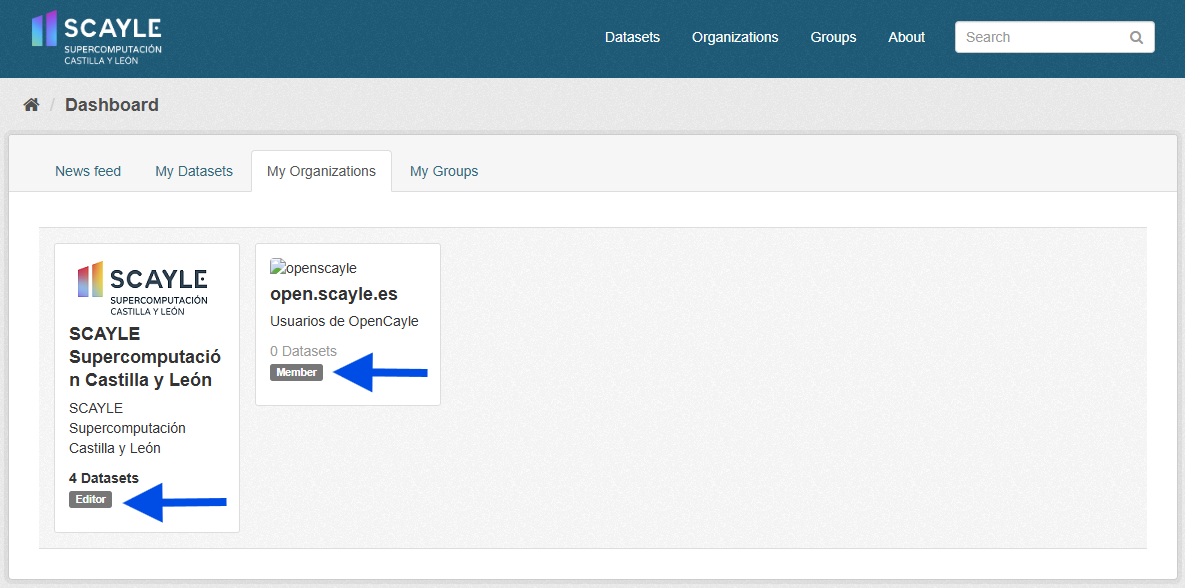
Task: Go to home via house icon
Action: pos(31,105)
